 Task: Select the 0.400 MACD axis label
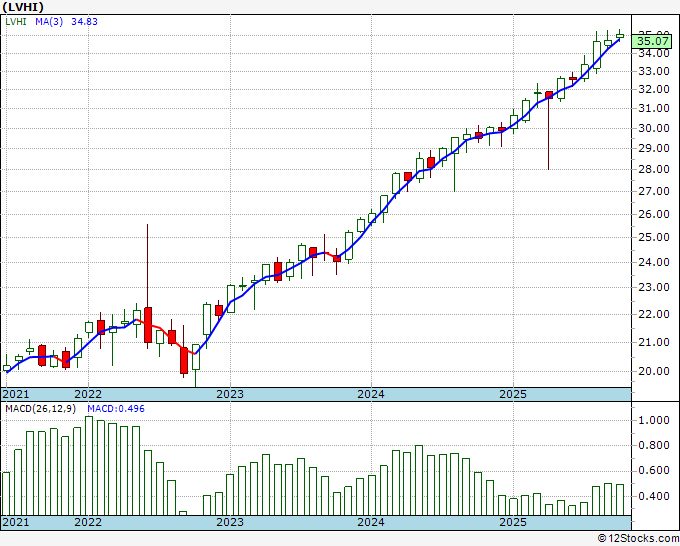tap(654, 496)
